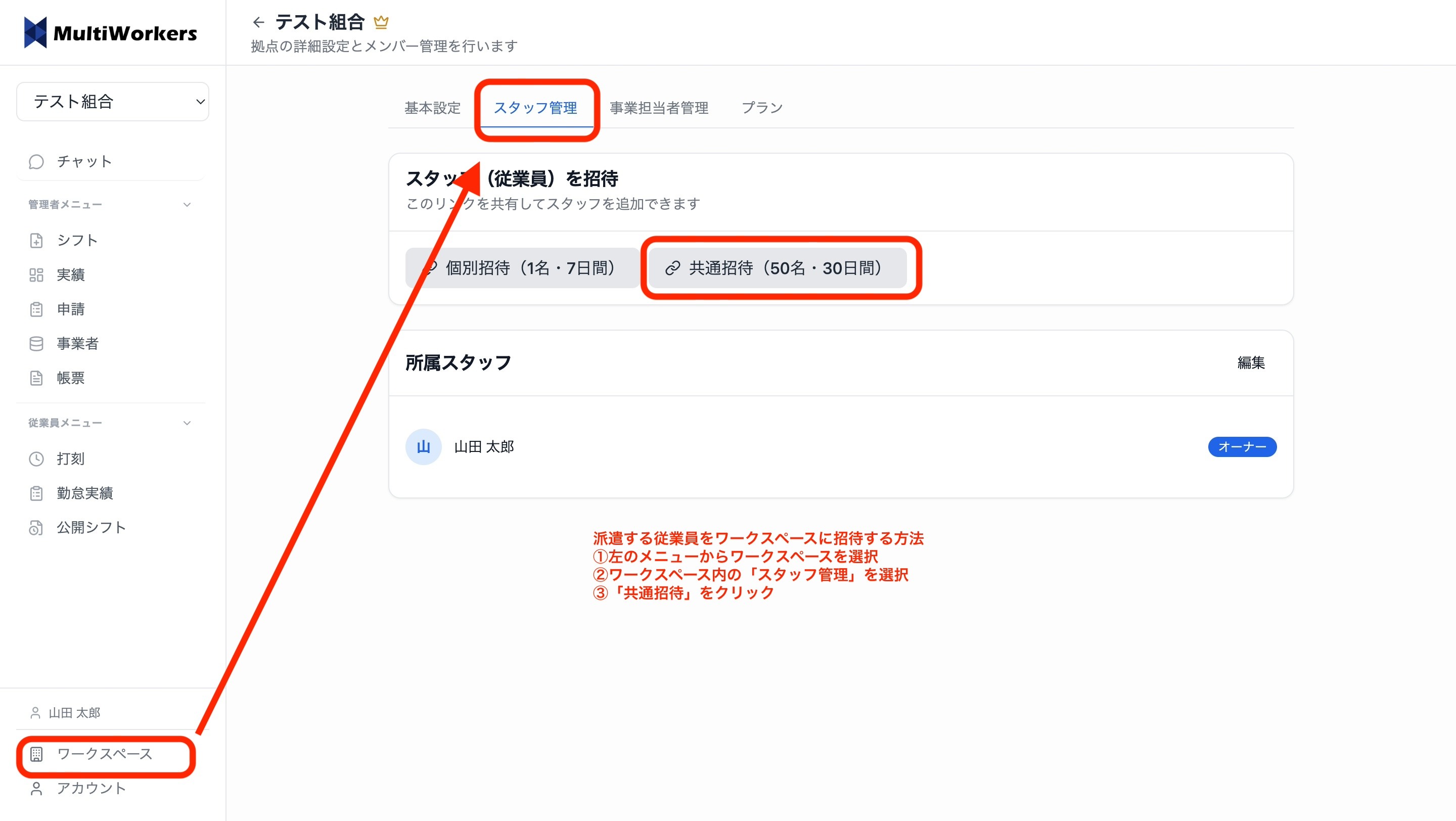
Task: Collapse the 従業員メニュー section
Action: (x=187, y=423)
